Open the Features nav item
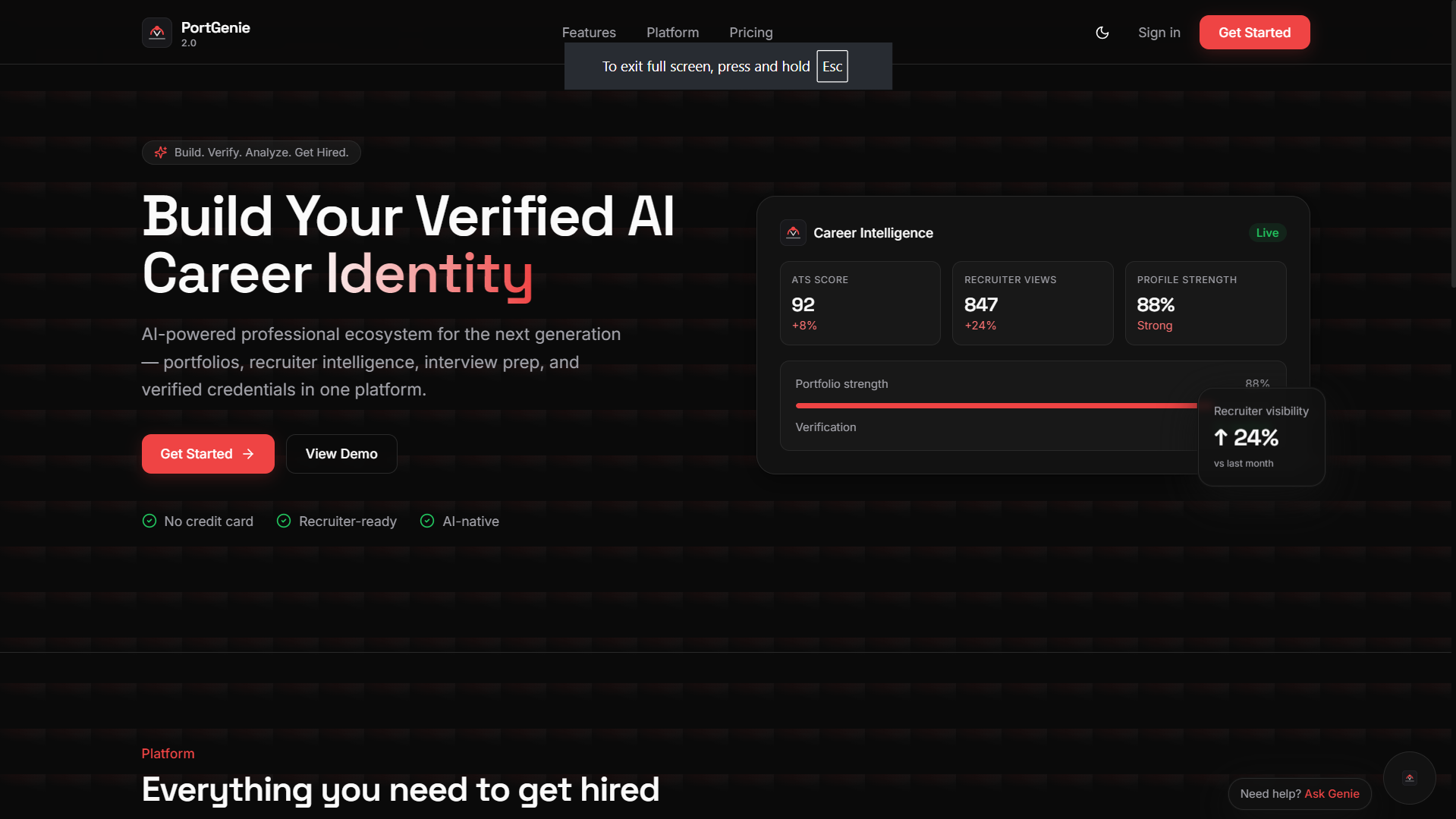 pos(589,33)
